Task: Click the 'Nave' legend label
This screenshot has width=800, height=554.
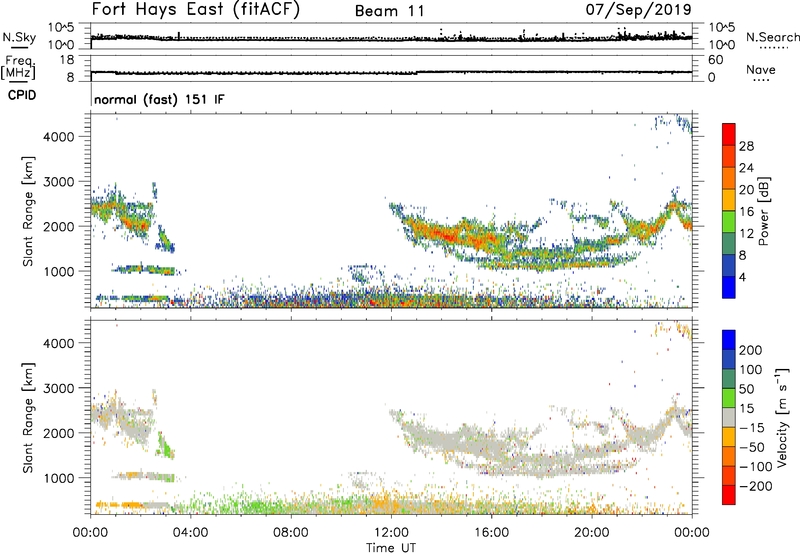Action: point(761,69)
